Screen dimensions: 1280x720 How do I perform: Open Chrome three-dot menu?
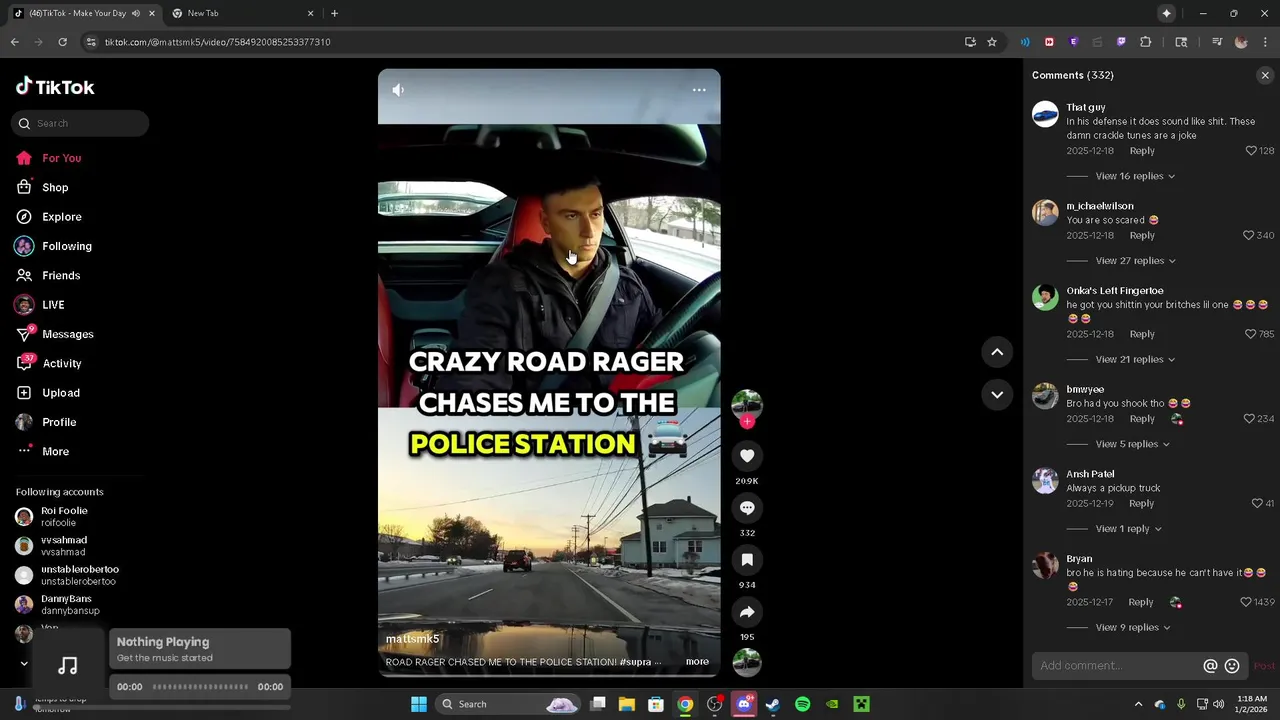(1265, 42)
